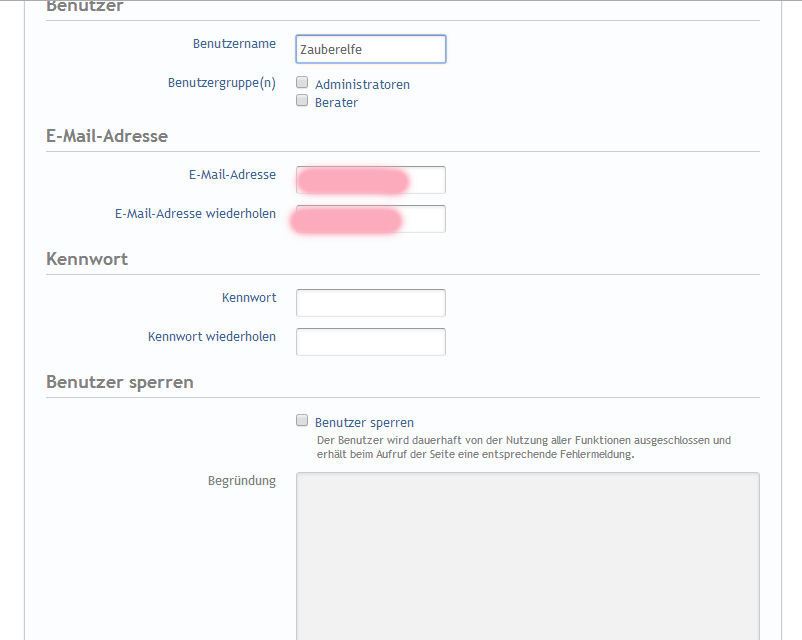Click the E-Mail-Adresse section heading

[107, 136]
